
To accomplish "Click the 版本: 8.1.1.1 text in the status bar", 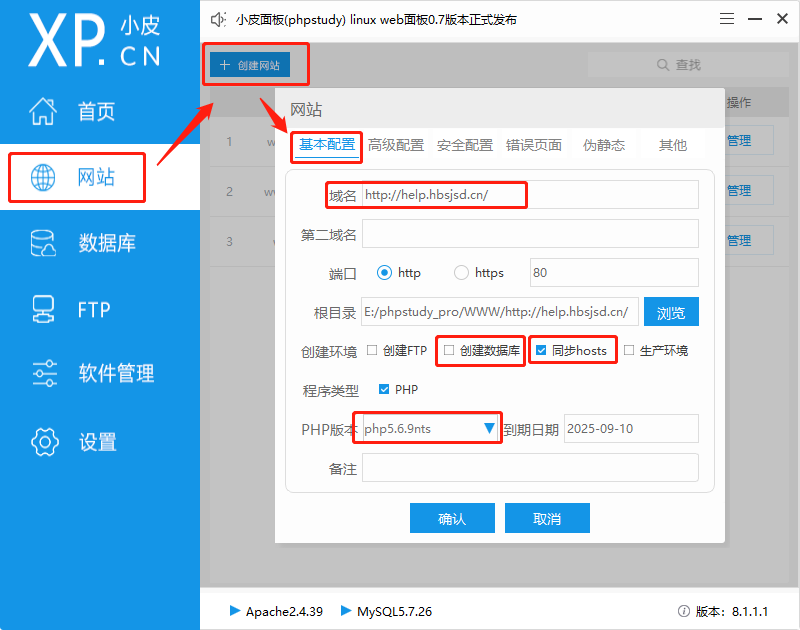I will point(732,611).
